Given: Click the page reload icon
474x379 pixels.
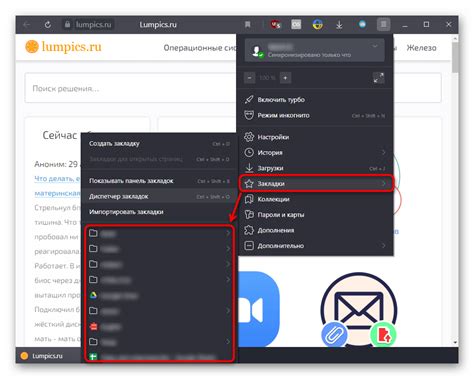Looking at the screenshot, I should click(48, 25).
